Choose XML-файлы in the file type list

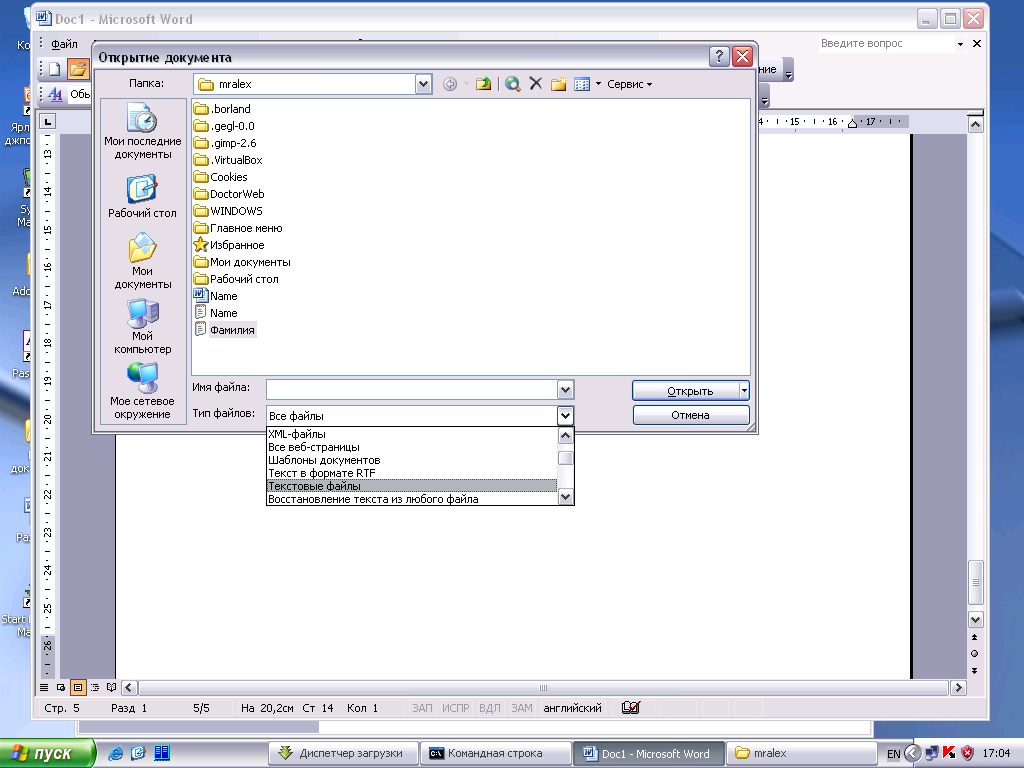click(411, 434)
